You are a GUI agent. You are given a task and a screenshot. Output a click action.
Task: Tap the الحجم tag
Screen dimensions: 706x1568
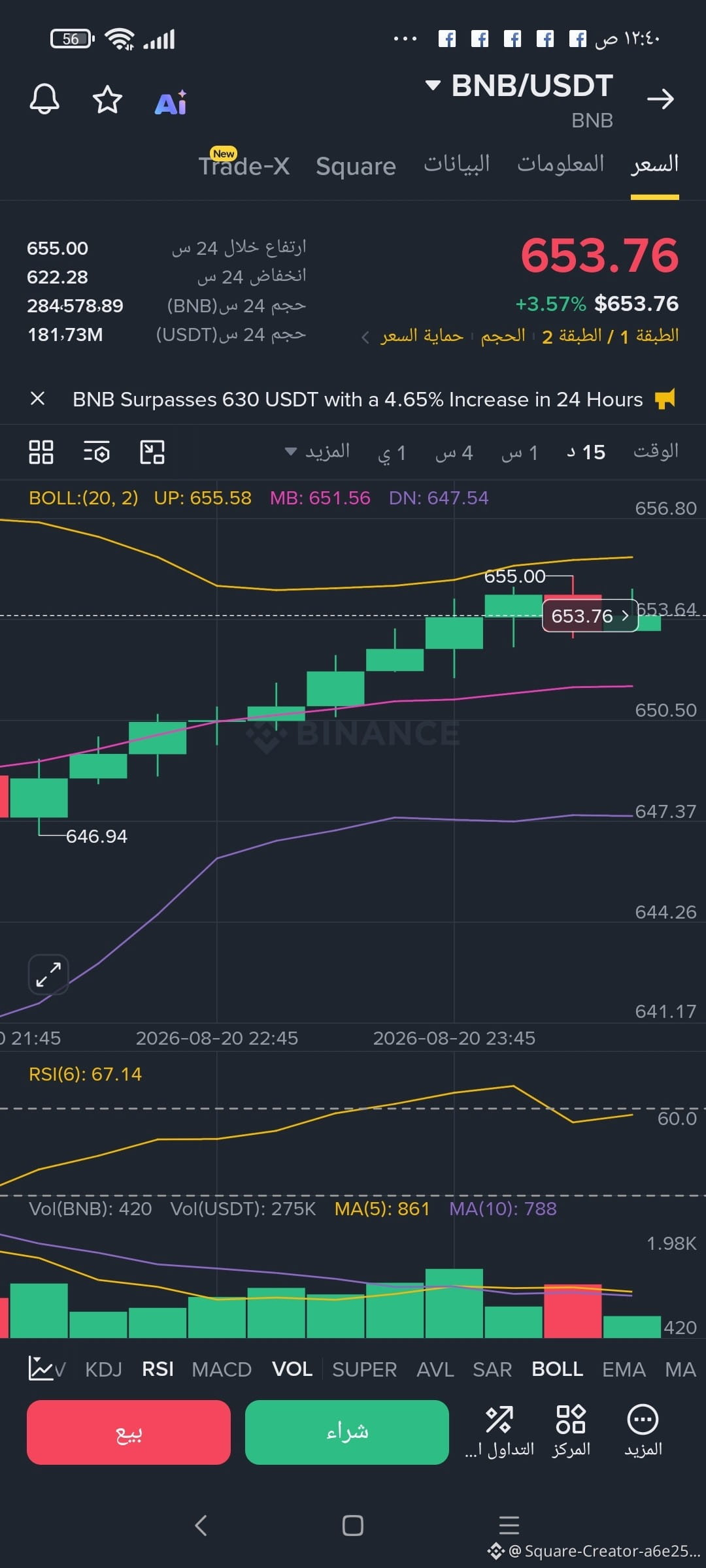(x=503, y=336)
